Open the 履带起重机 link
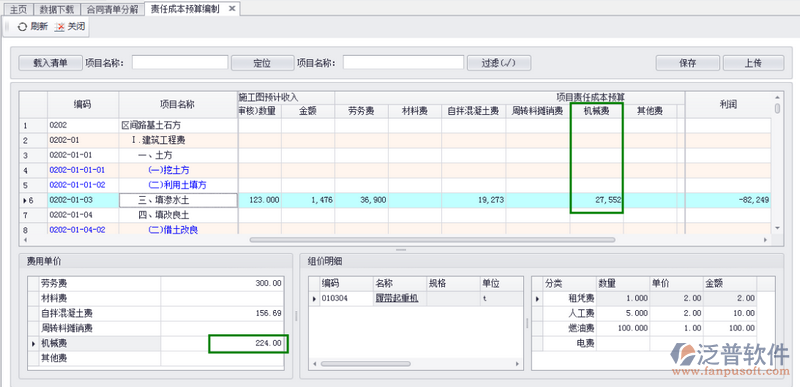The height and width of the screenshot is (387, 800). coord(397,299)
